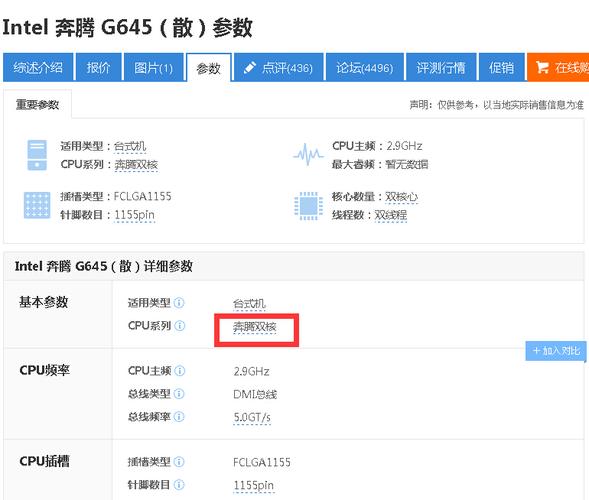Click info icon next to detailed 插槽类型
Screen dimensions: 589x500
click(179, 462)
